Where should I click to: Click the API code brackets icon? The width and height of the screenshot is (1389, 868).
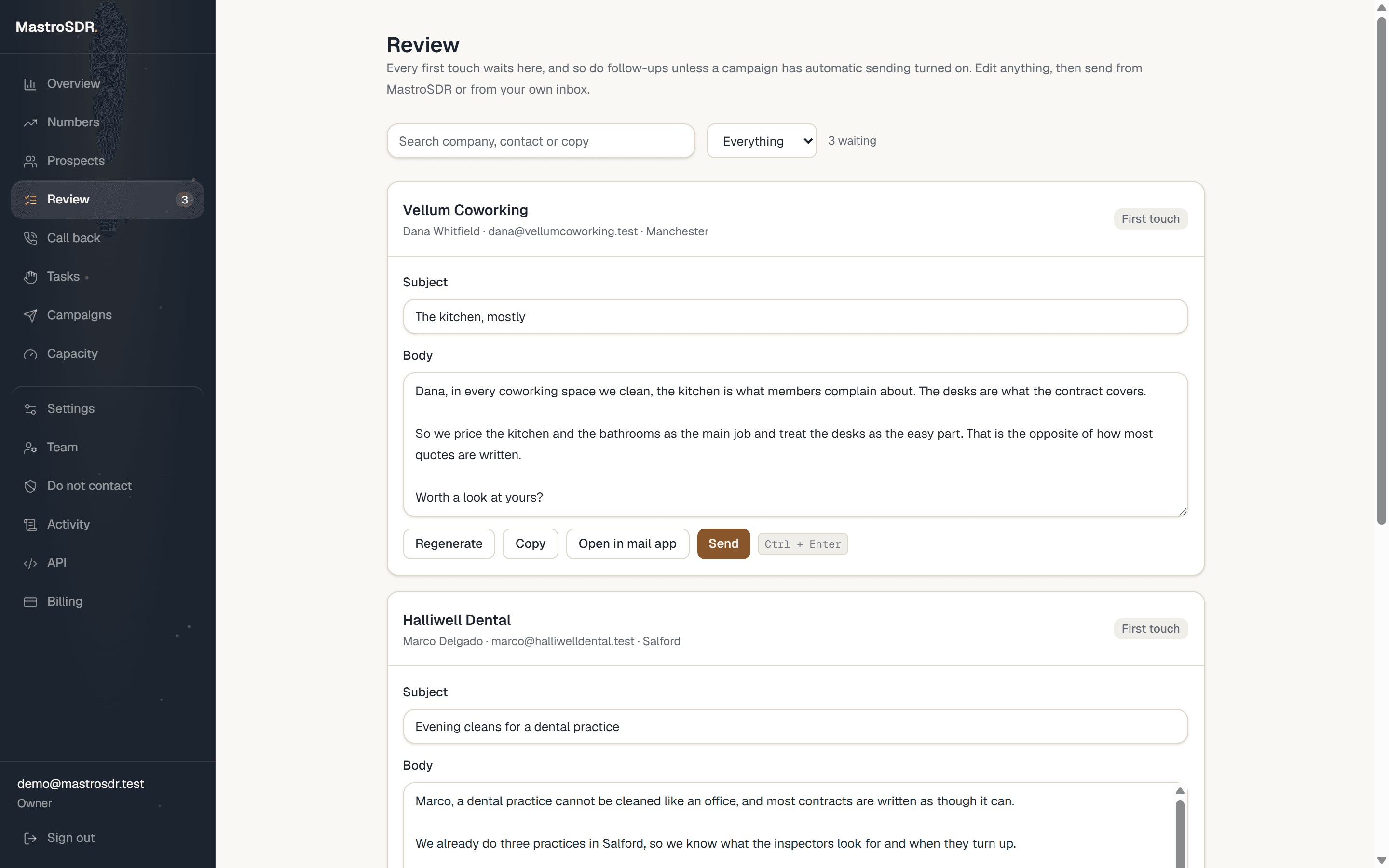[30, 563]
